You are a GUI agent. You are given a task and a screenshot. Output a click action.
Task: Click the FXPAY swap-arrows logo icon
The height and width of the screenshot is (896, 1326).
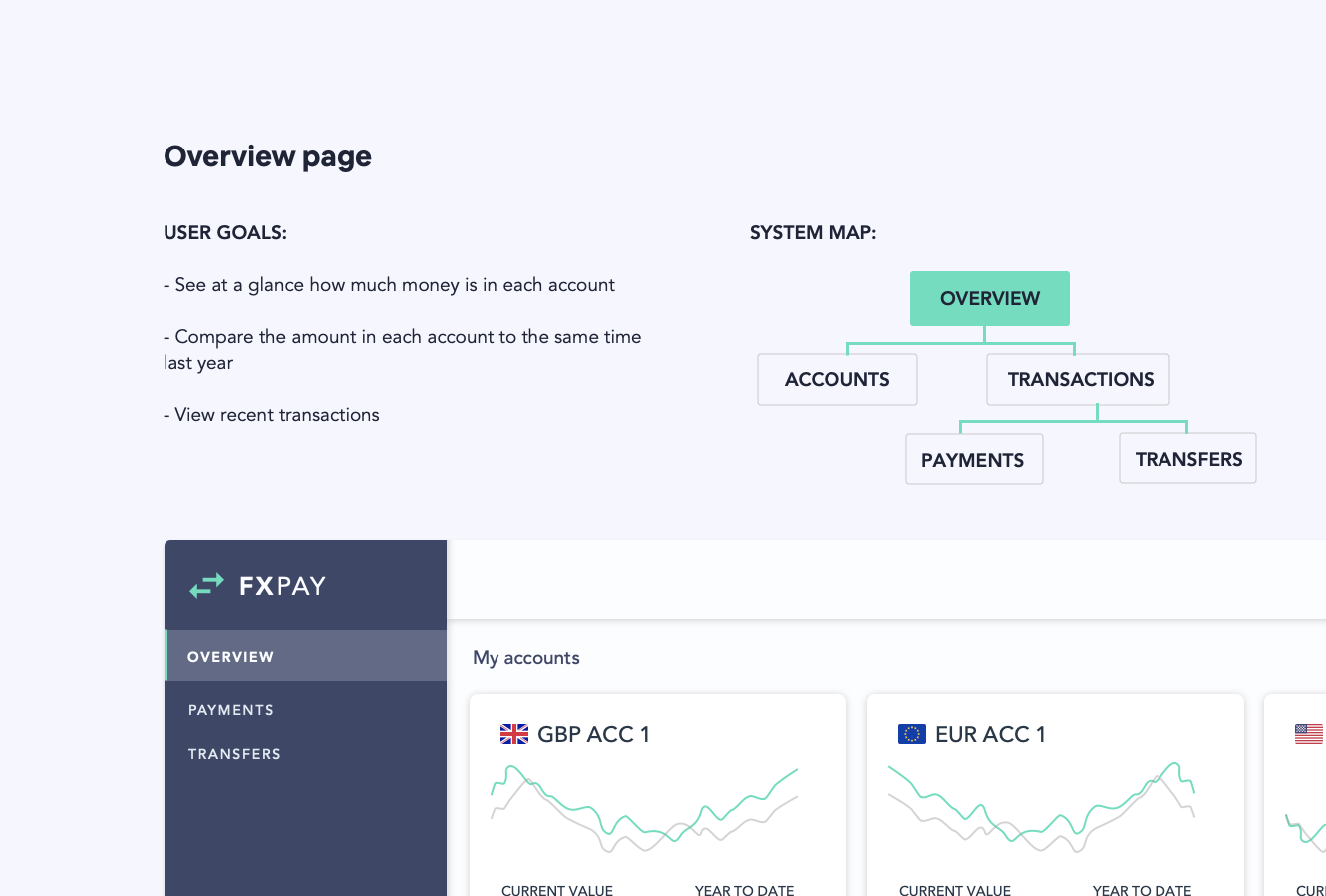pos(207,586)
